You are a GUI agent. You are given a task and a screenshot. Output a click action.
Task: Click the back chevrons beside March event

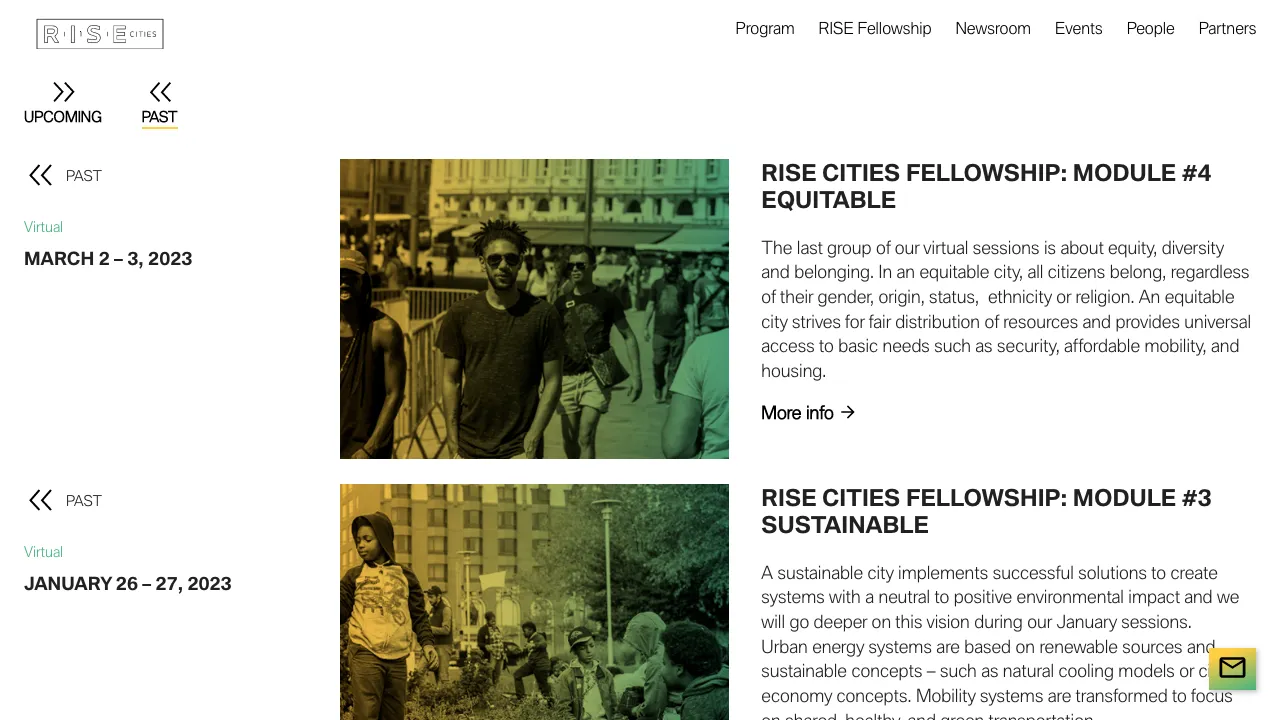[x=40, y=176]
